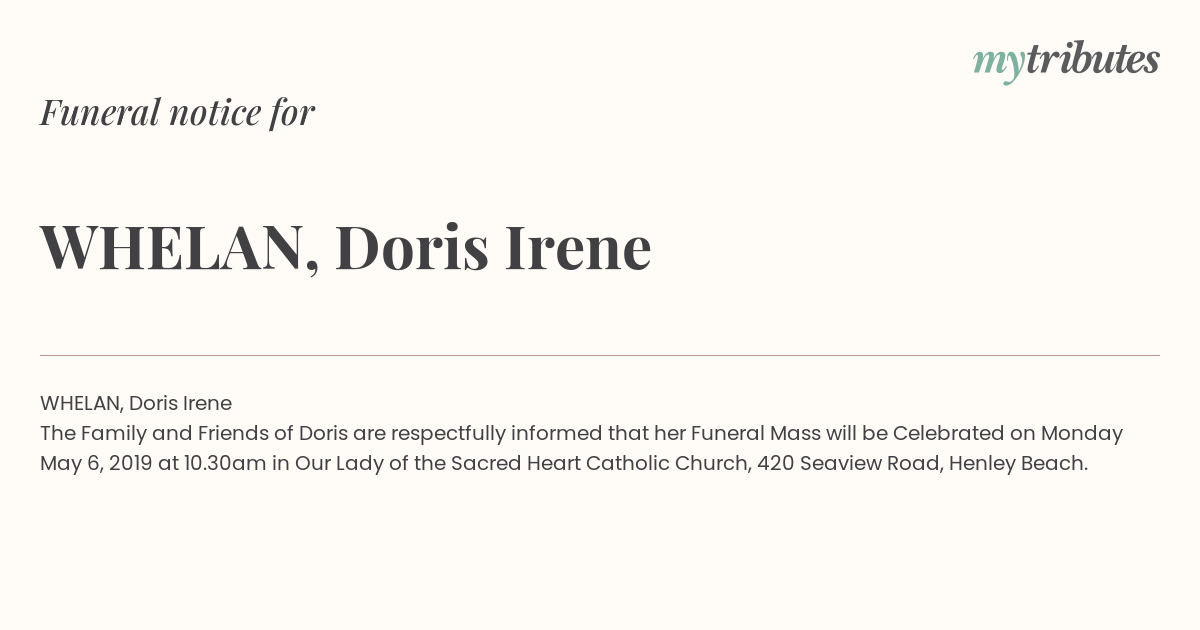Click "Our Lady of the Sacred Heart"
This screenshot has width=1200, height=630.
coord(438,463)
